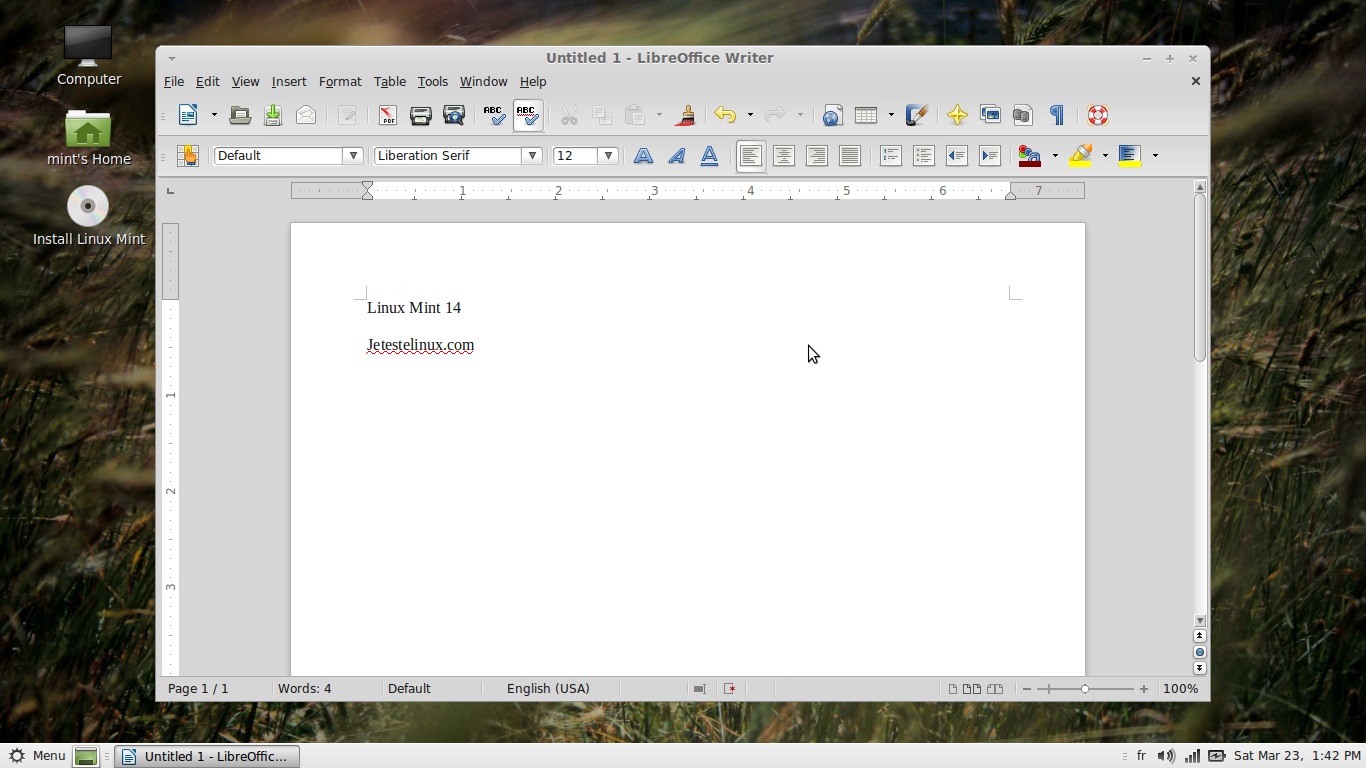Open the Font Size dropdown showing 12
This screenshot has height=768, width=1366.
point(607,155)
